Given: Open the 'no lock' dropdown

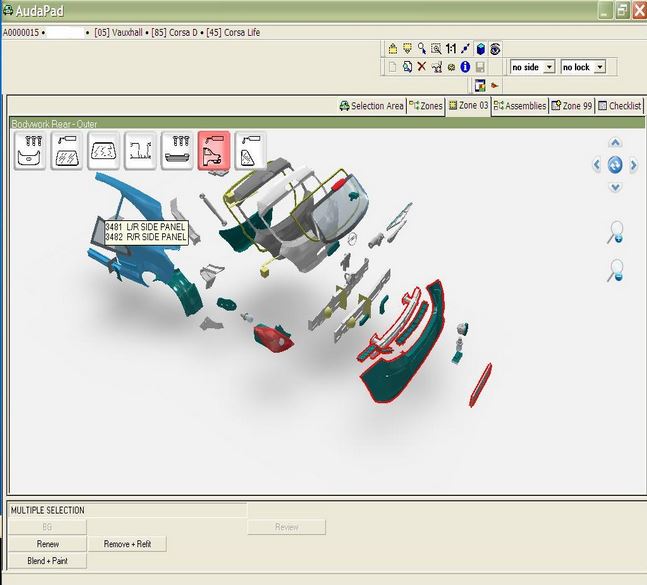Looking at the screenshot, I should click(x=583, y=67).
